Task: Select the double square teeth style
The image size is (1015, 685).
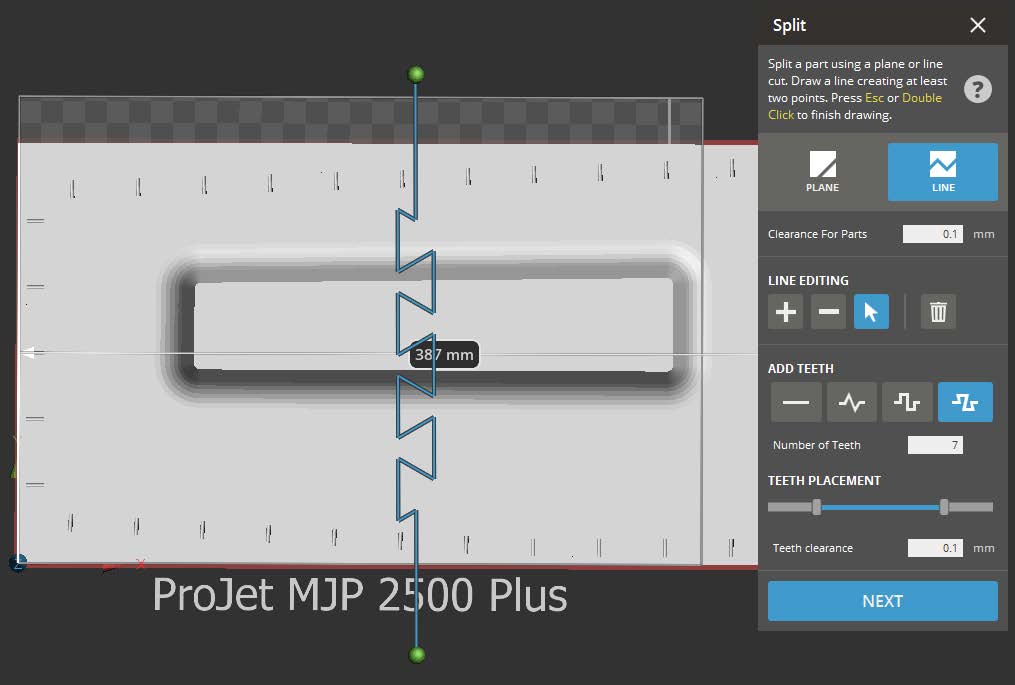Action: click(x=964, y=401)
